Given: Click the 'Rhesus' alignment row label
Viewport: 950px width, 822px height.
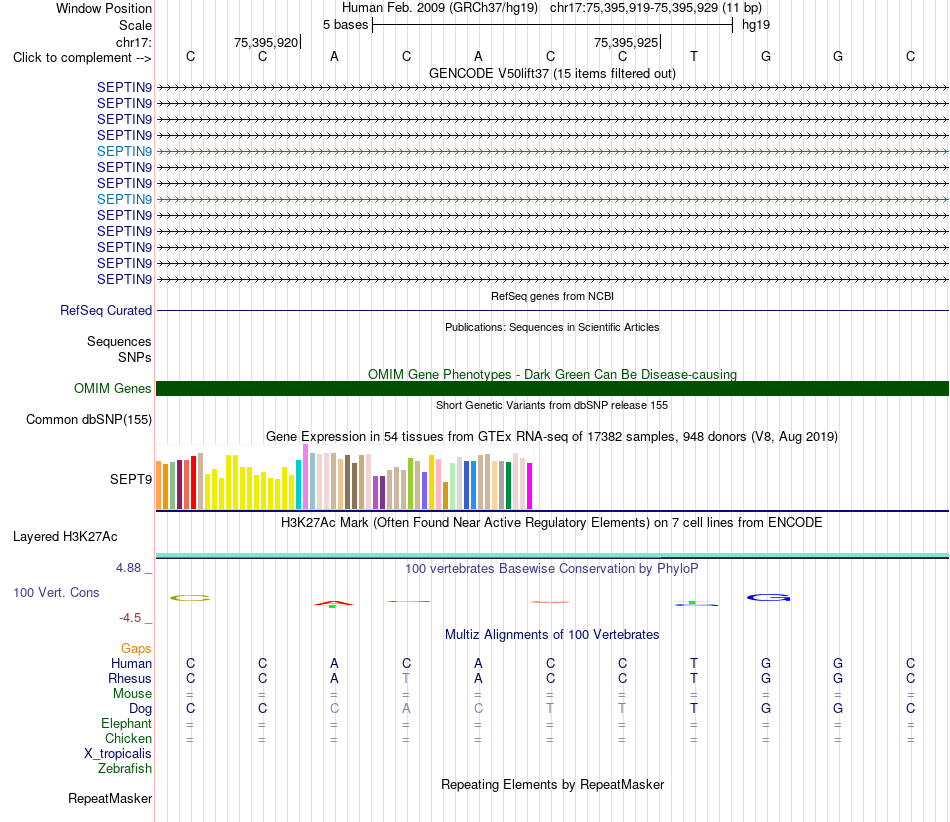Looking at the screenshot, I should pyautogui.click(x=130, y=678).
